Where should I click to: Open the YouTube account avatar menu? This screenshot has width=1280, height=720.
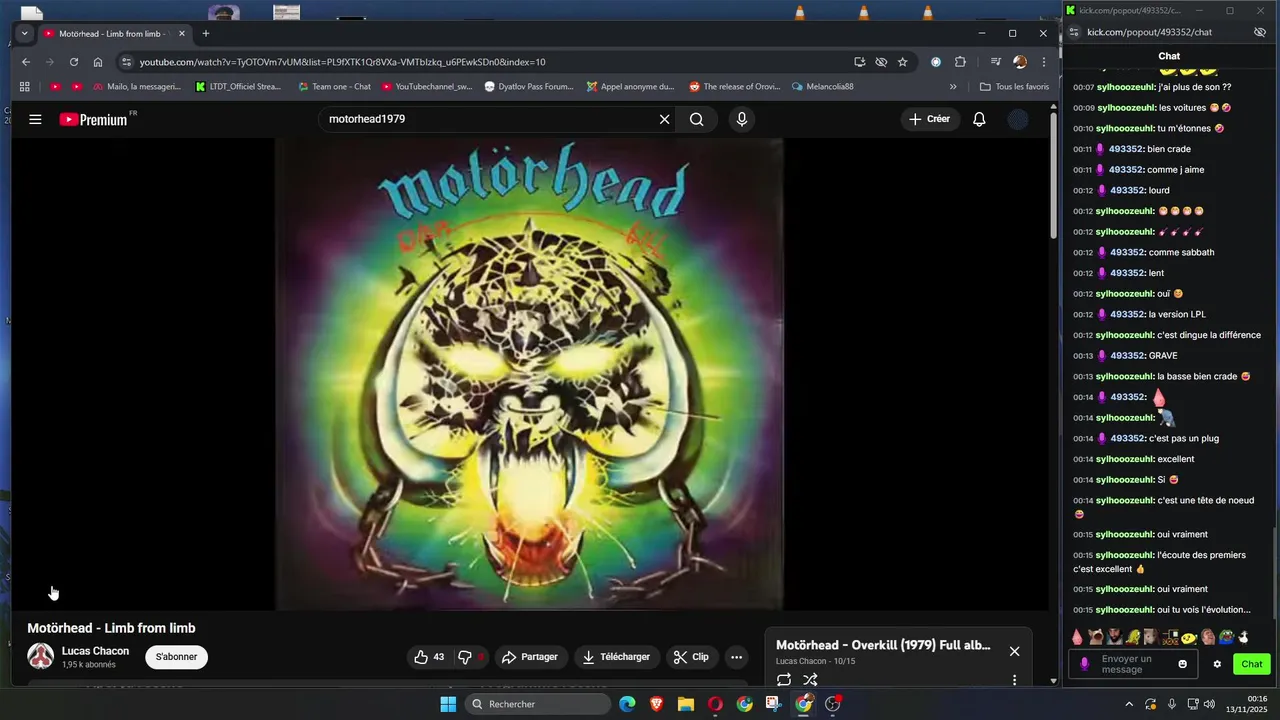(1018, 119)
